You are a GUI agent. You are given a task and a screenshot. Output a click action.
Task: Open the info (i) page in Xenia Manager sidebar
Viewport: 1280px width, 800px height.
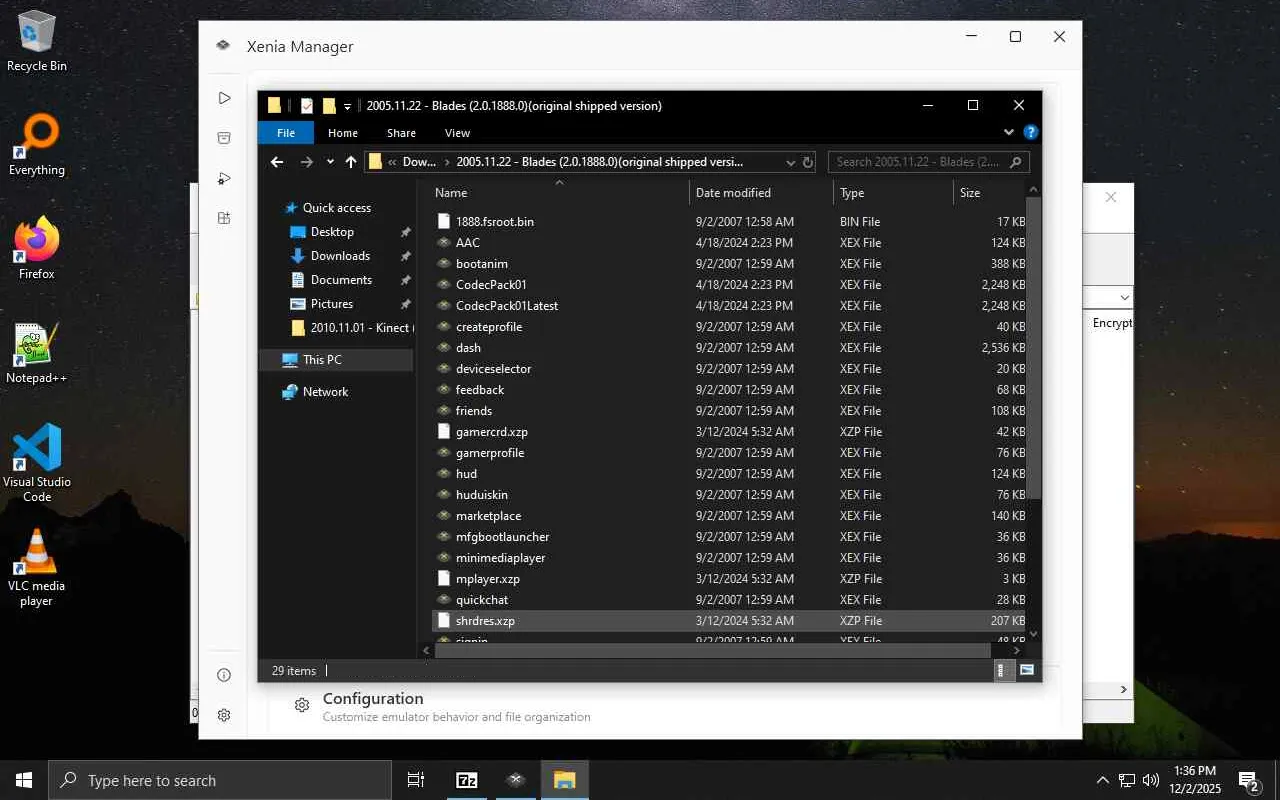pos(224,675)
